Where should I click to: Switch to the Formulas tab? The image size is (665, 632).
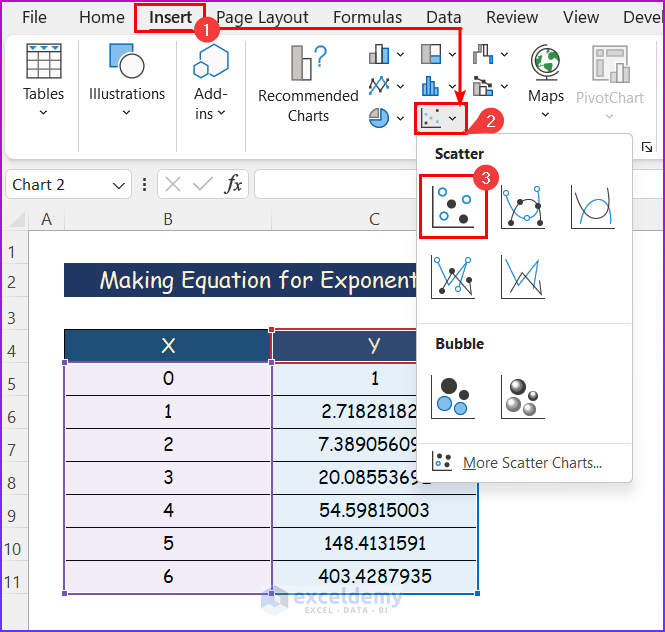[367, 17]
